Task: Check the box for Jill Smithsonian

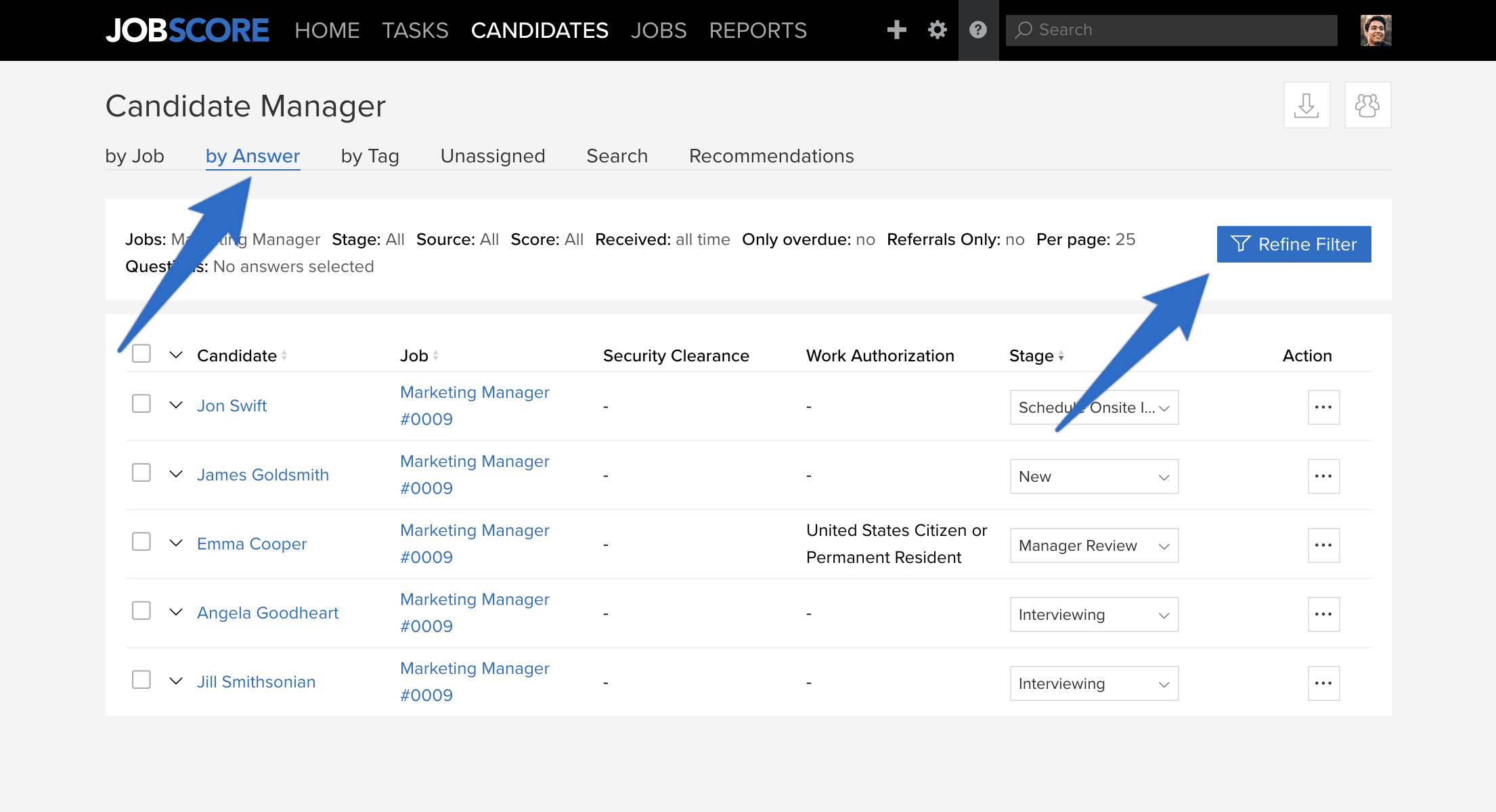Action: click(x=141, y=680)
